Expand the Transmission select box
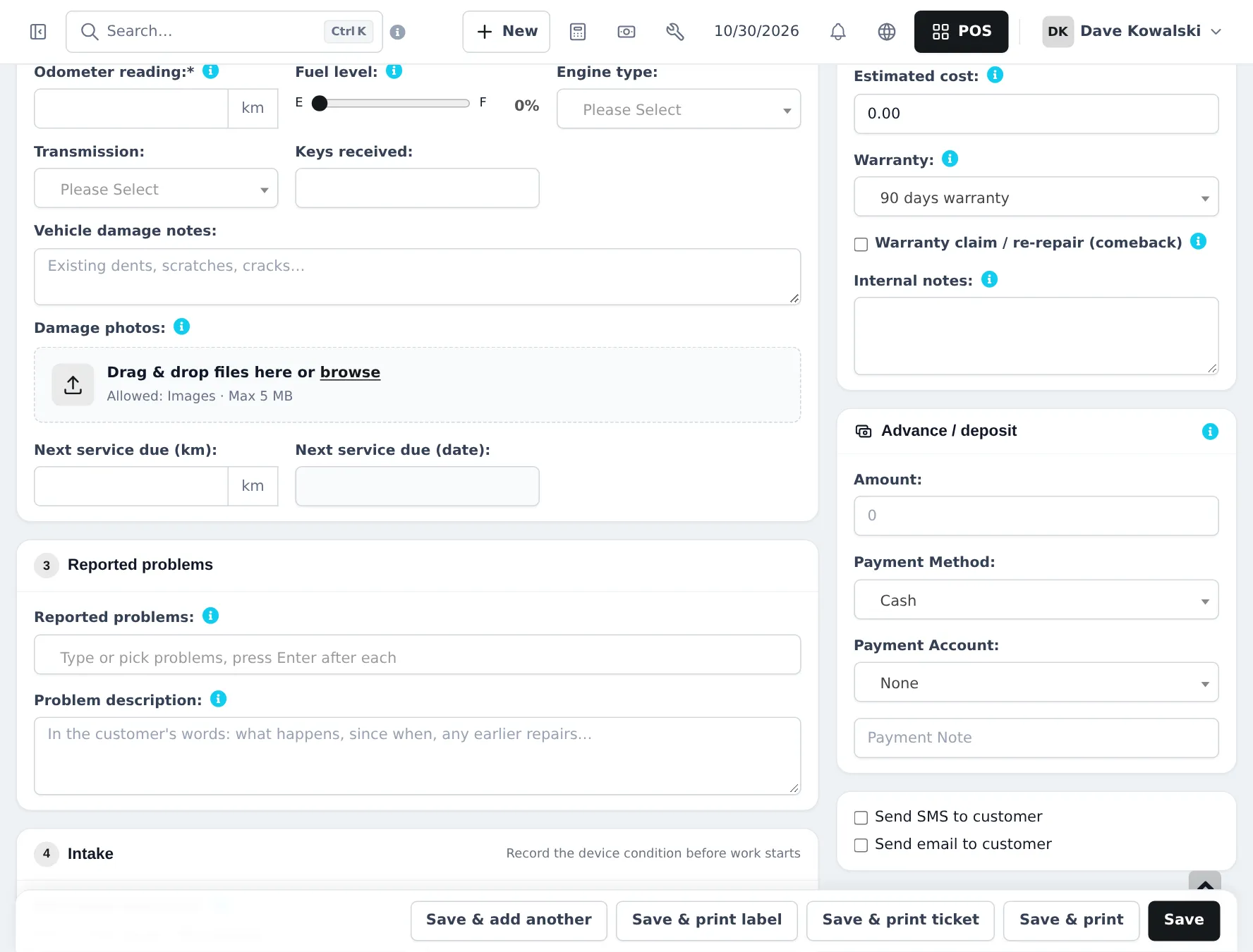This screenshot has height=952, width=1253. click(x=156, y=188)
